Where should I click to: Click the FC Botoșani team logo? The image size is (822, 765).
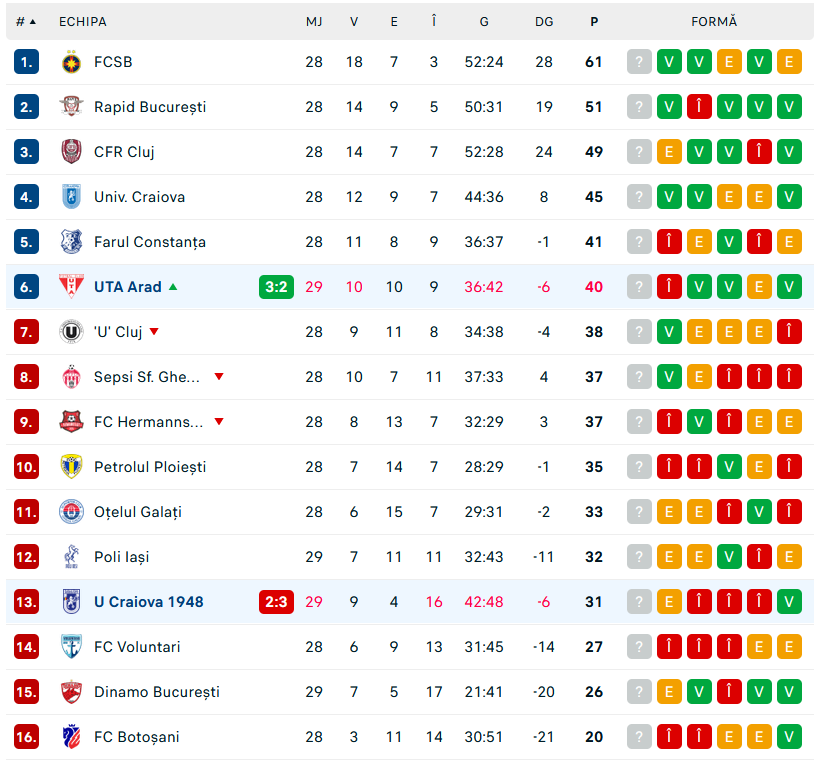point(70,737)
